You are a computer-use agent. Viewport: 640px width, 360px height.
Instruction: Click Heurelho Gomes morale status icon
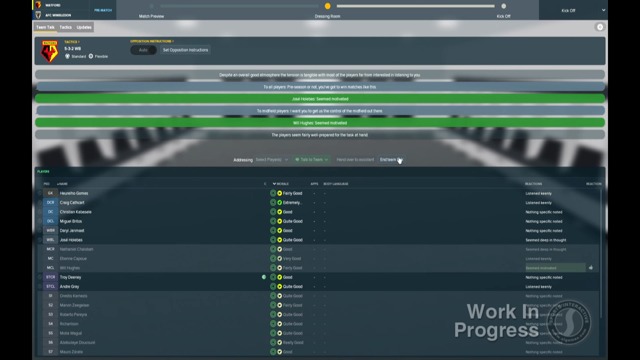pos(280,193)
